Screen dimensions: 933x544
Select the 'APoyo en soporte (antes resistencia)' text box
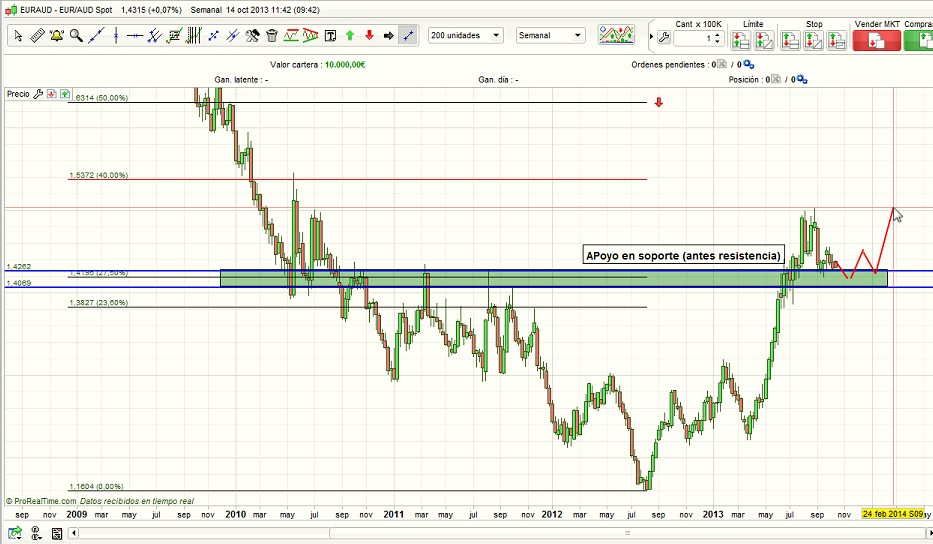coord(683,255)
